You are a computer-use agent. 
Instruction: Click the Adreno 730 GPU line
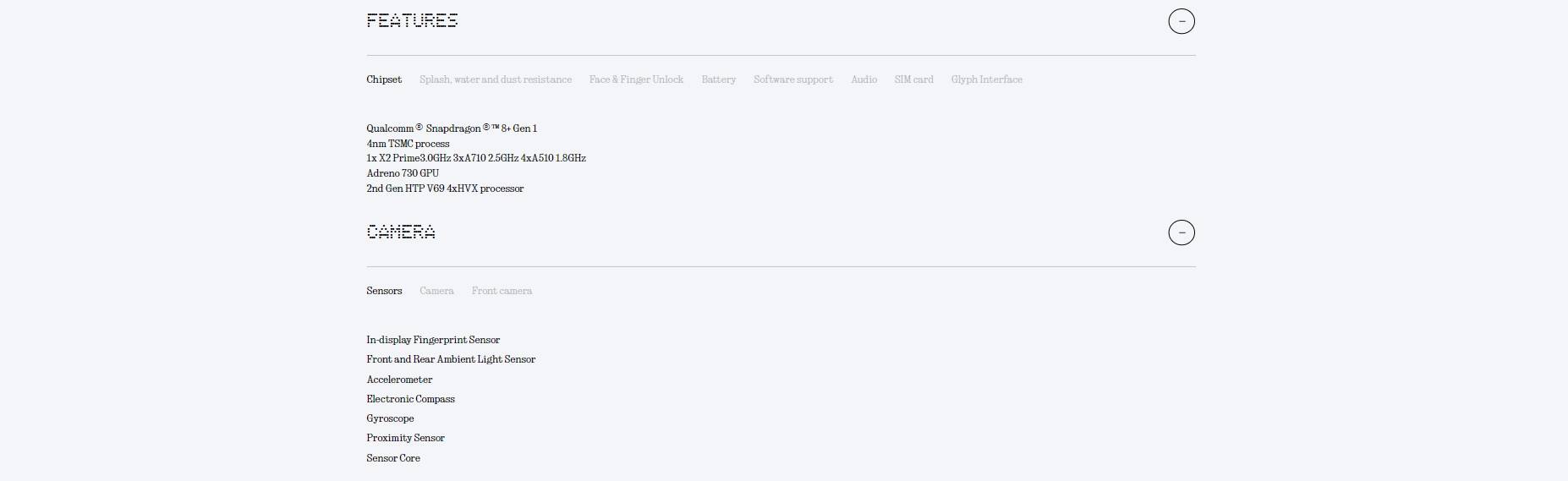tap(403, 173)
